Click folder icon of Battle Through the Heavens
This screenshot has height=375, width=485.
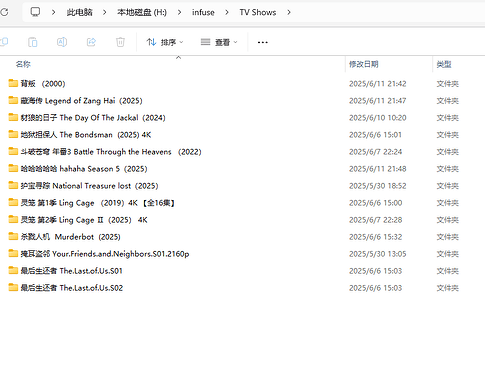13,151
